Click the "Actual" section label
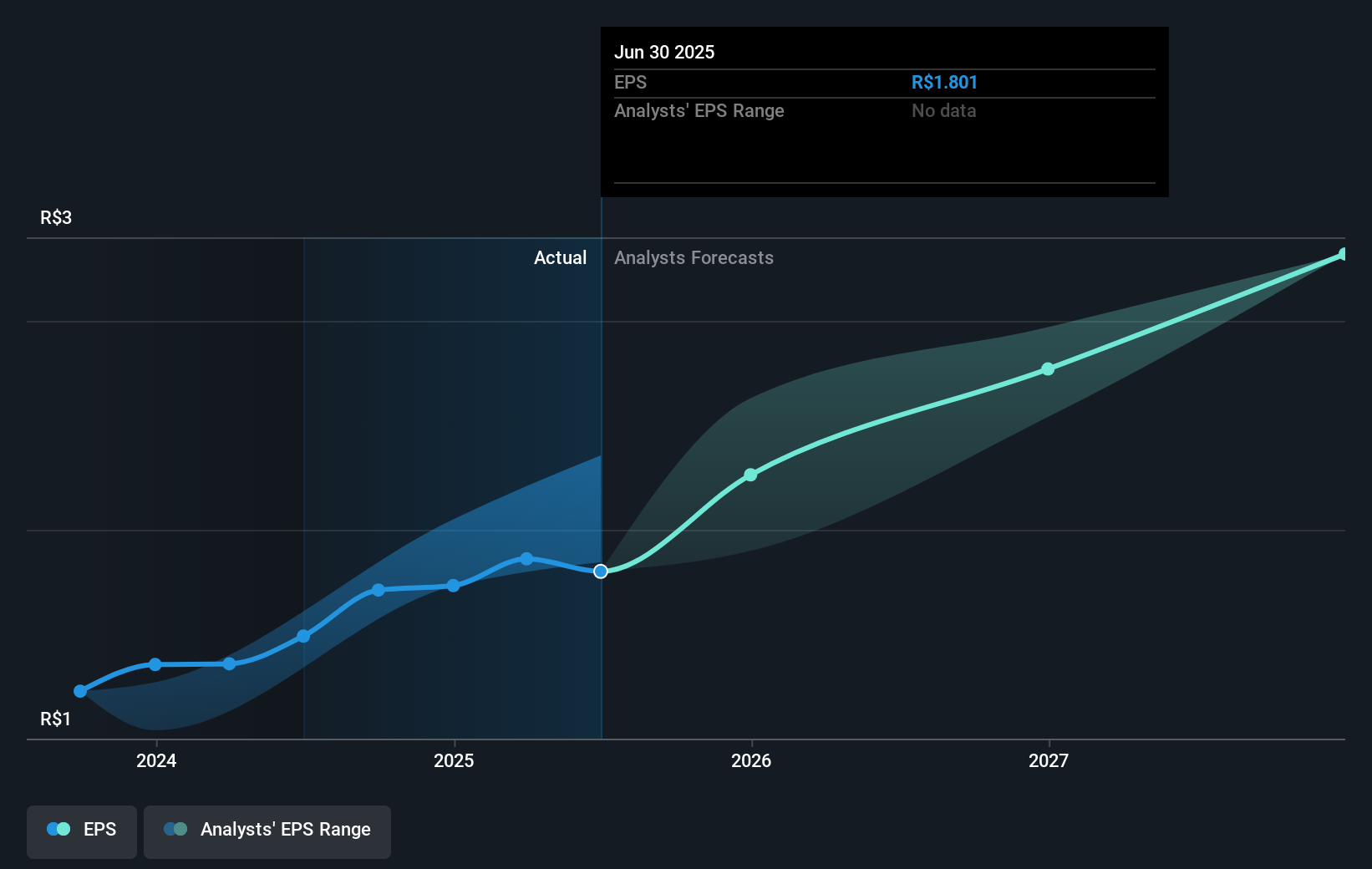The height and width of the screenshot is (869, 1372). 560,258
